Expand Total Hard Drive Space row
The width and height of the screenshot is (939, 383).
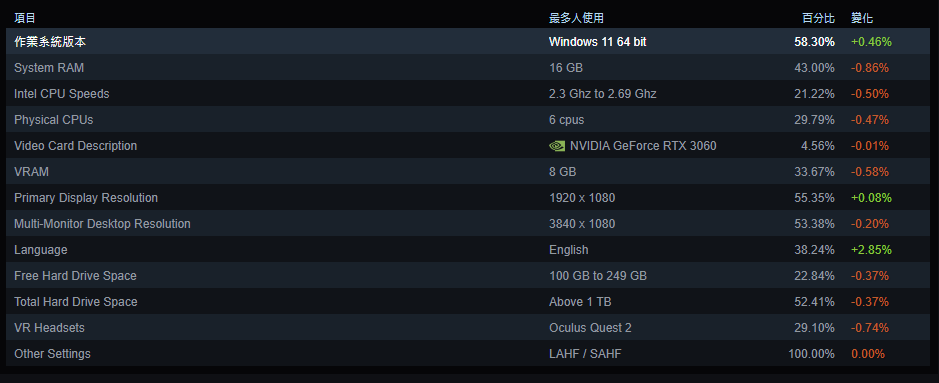468,302
